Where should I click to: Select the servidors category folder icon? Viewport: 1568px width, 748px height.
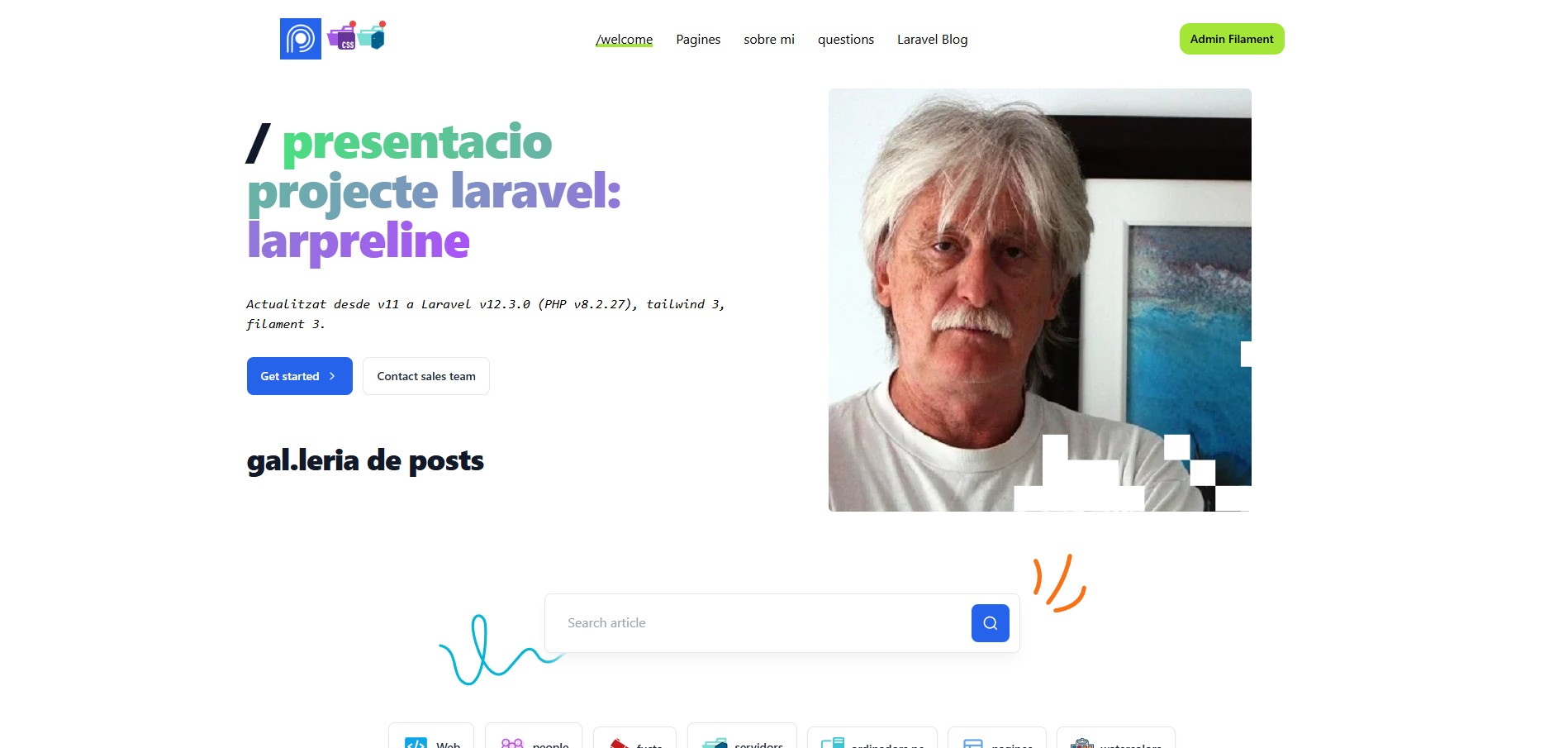[715, 743]
